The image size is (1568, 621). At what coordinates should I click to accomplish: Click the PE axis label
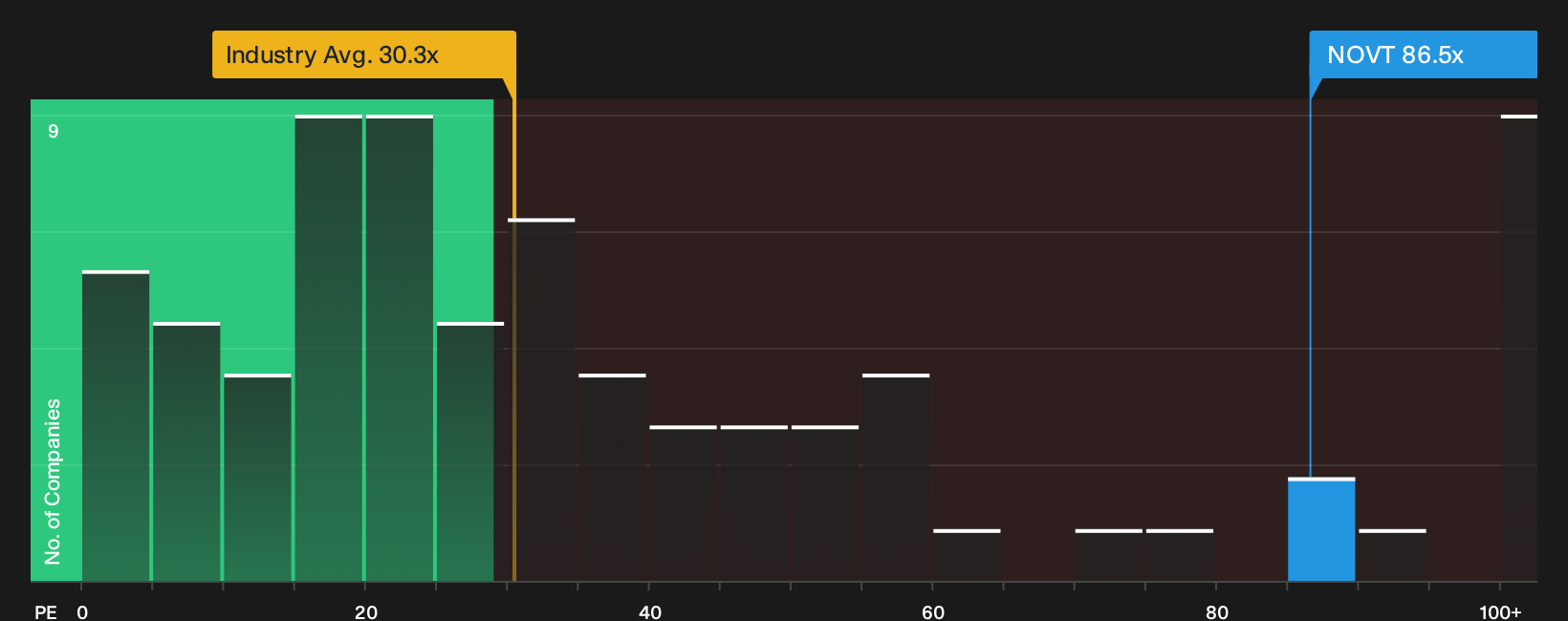pos(45,611)
